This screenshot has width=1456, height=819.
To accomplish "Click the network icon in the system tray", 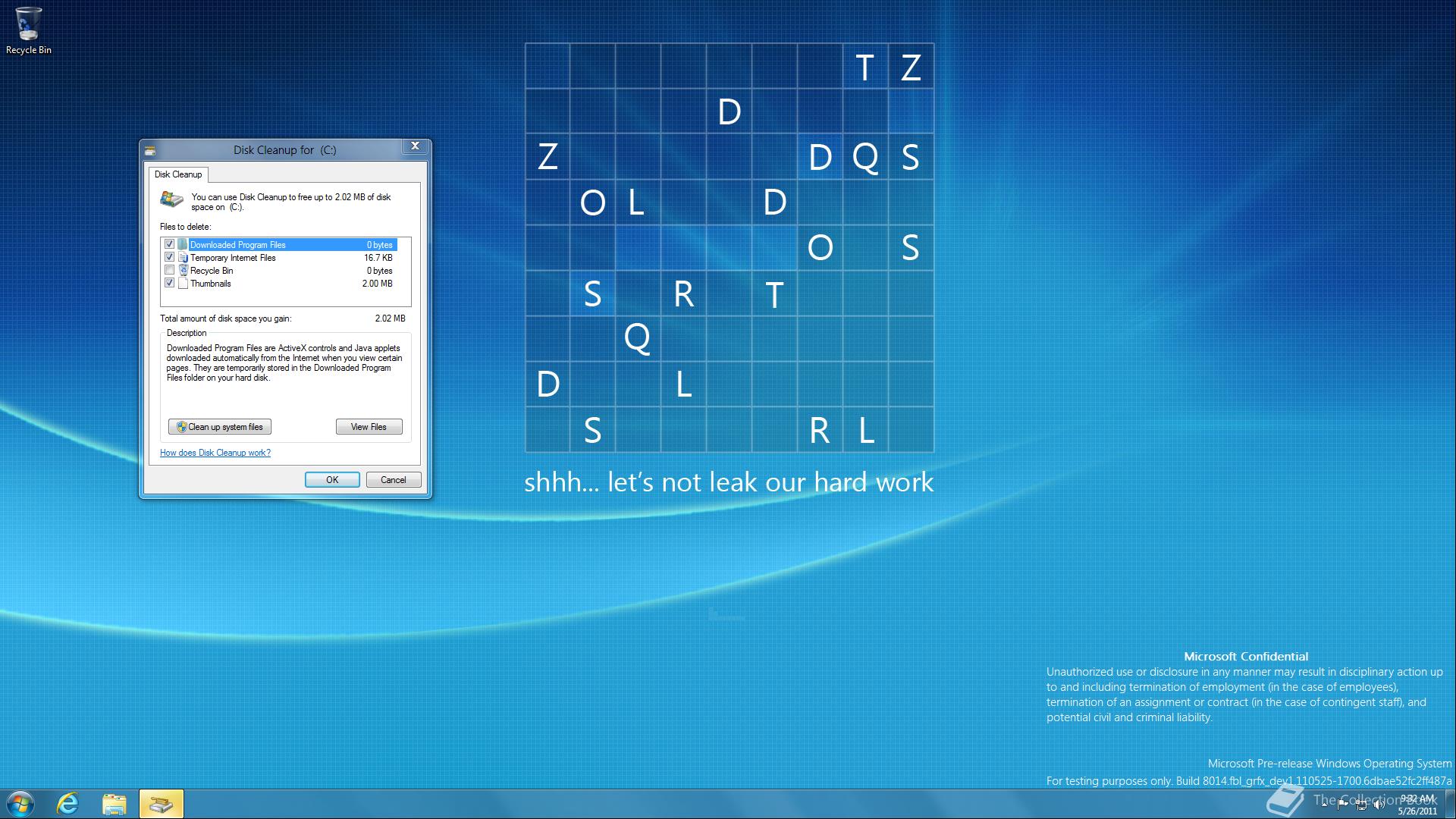I will click(1361, 805).
